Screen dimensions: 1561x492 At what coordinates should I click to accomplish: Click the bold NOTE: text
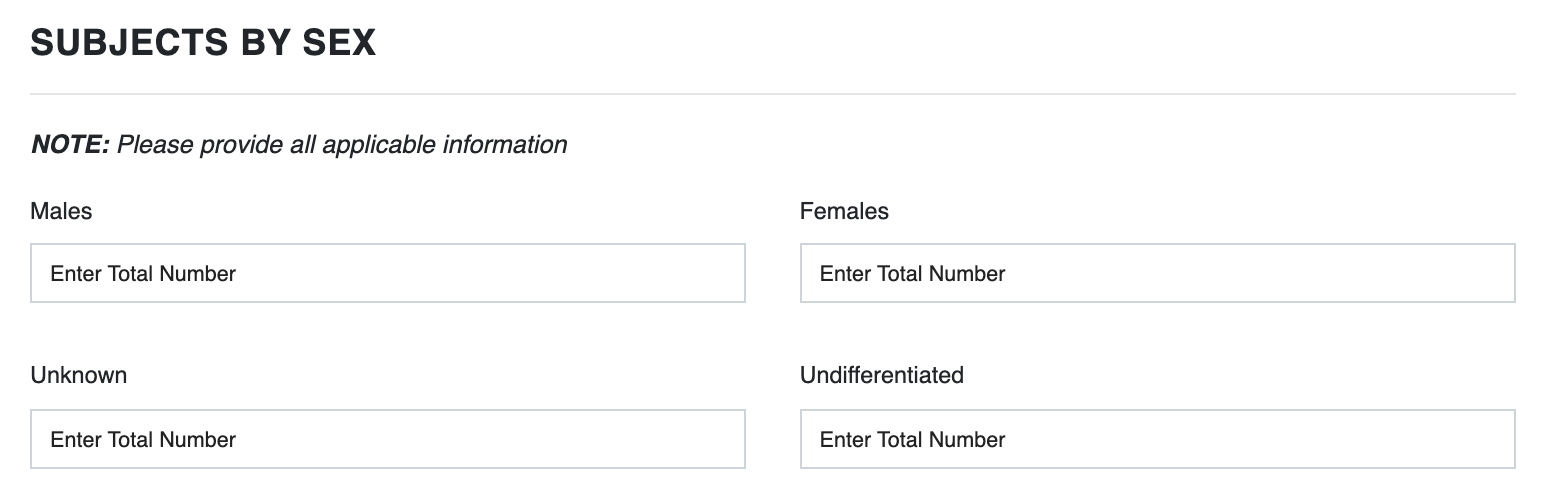pos(70,145)
